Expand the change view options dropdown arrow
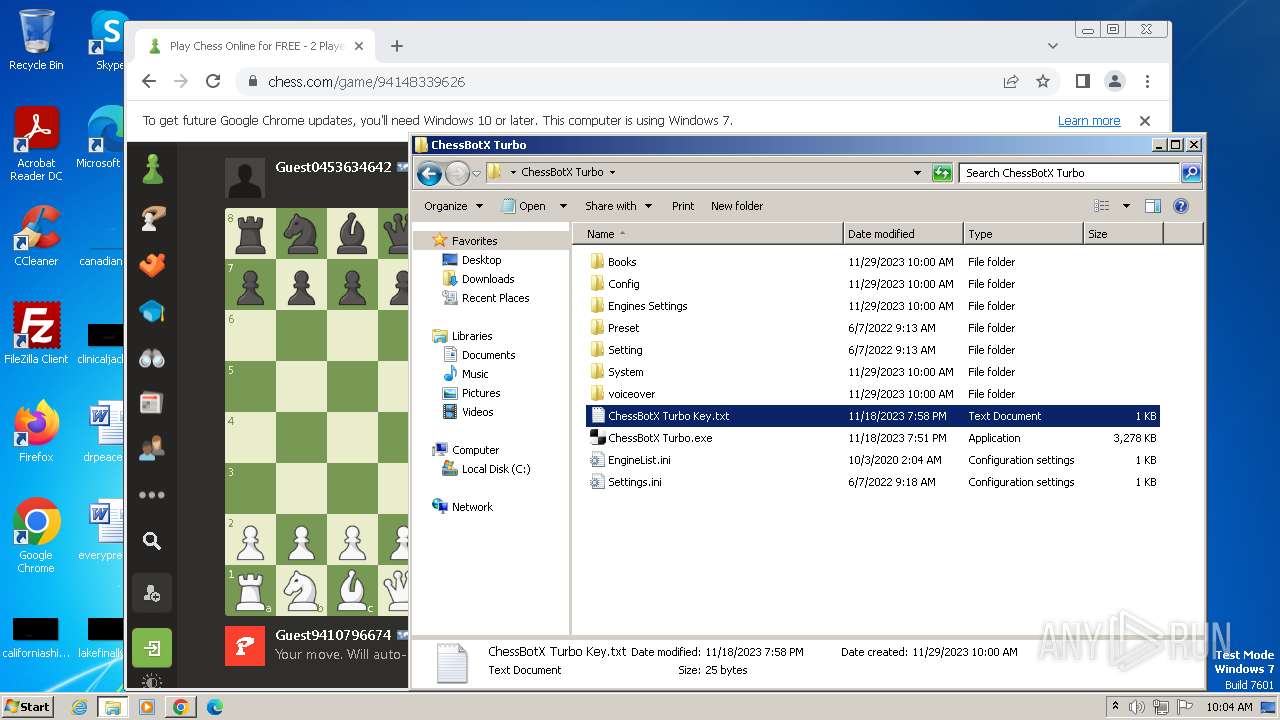 tap(1126, 206)
